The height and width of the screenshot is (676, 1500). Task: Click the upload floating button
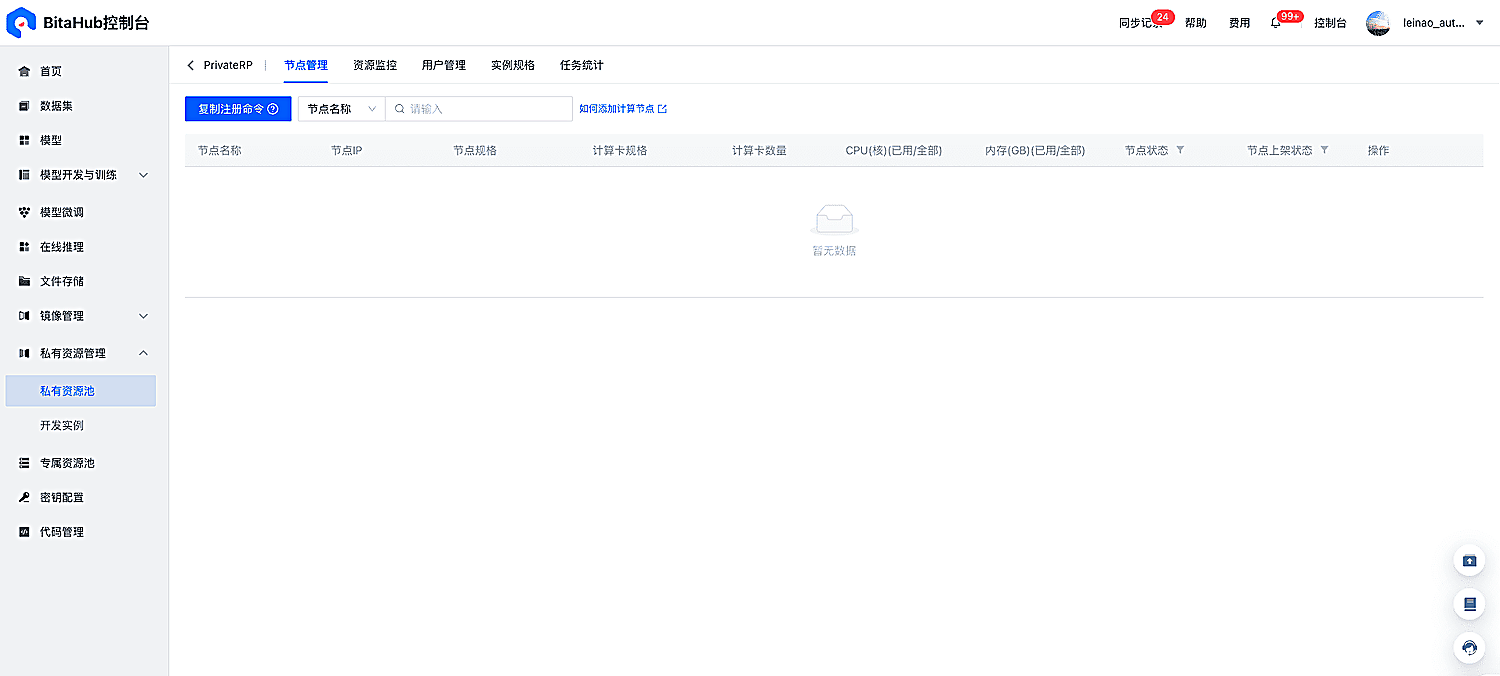click(x=1469, y=560)
